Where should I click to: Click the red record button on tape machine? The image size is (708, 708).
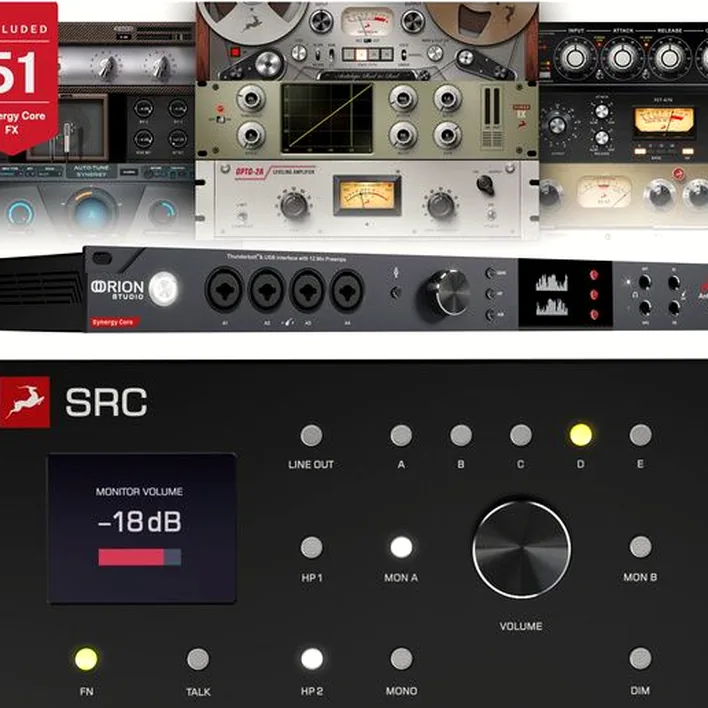click(x=235, y=52)
